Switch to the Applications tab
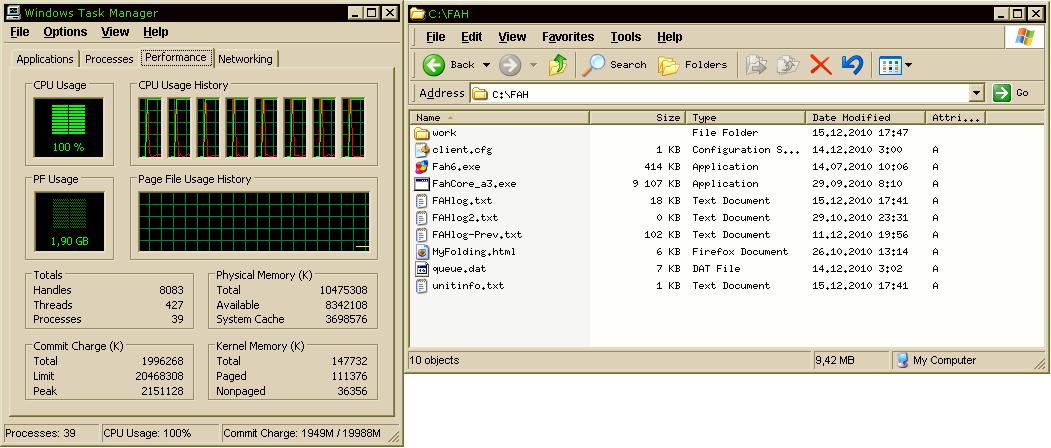The height and width of the screenshot is (448, 1051). [x=45, y=59]
